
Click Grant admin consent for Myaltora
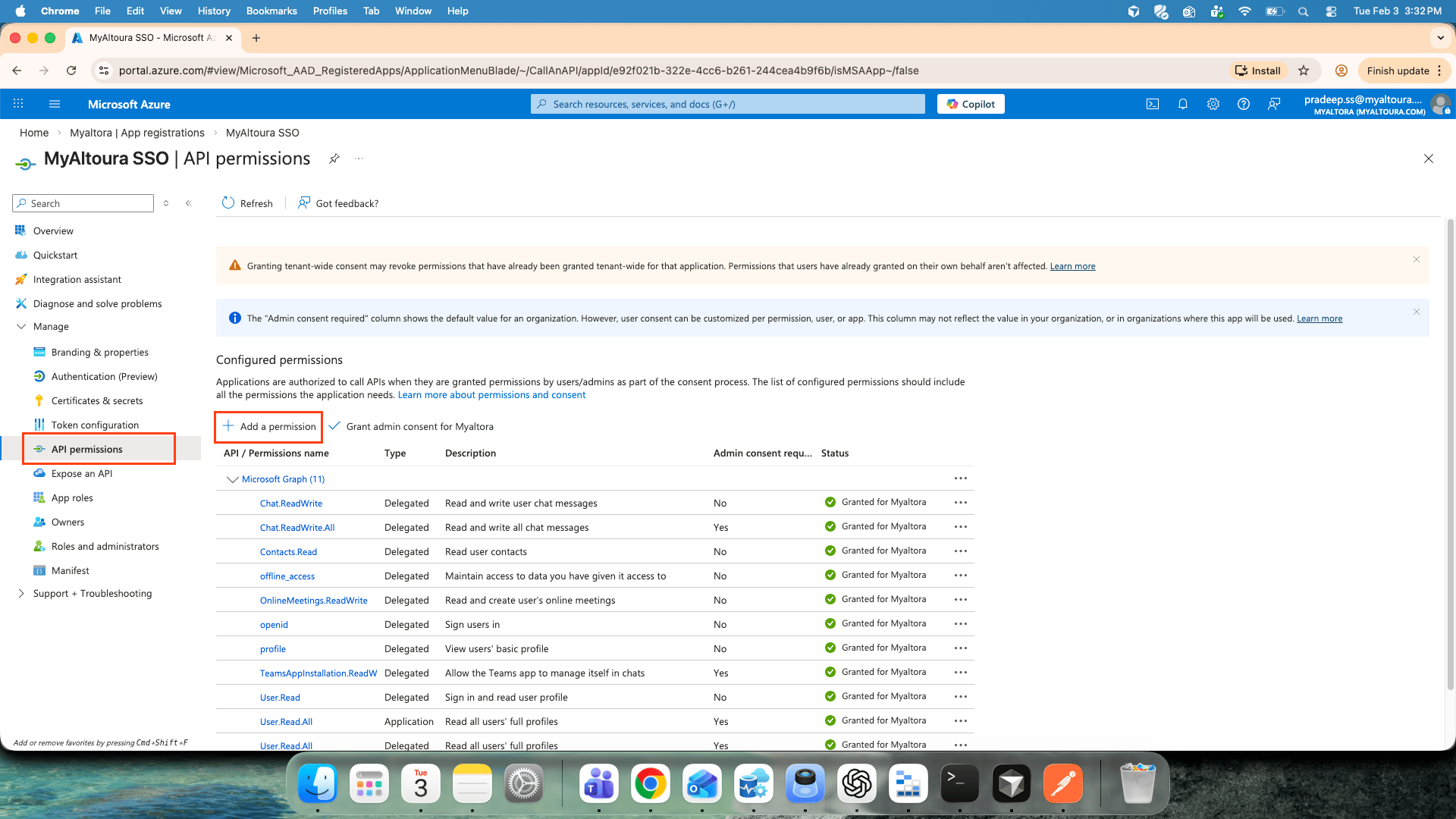pos(411,426)
